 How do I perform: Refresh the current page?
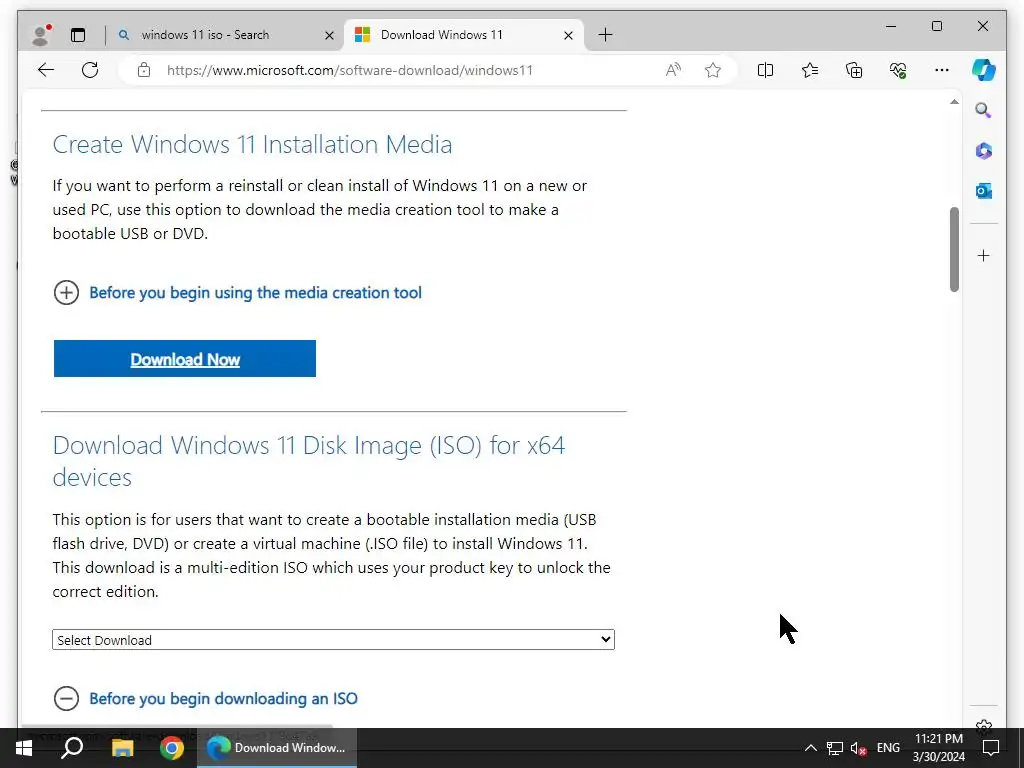tap(90, 70)
